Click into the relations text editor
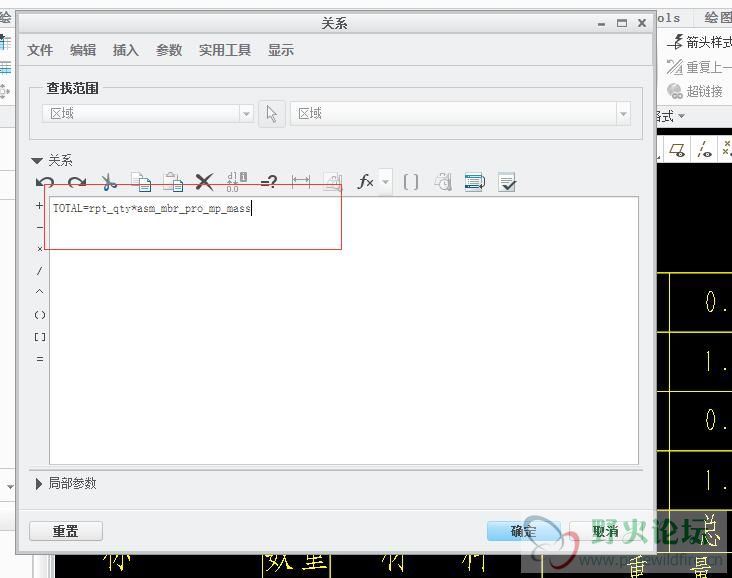The image size is (732, 578). click(344, 331)
